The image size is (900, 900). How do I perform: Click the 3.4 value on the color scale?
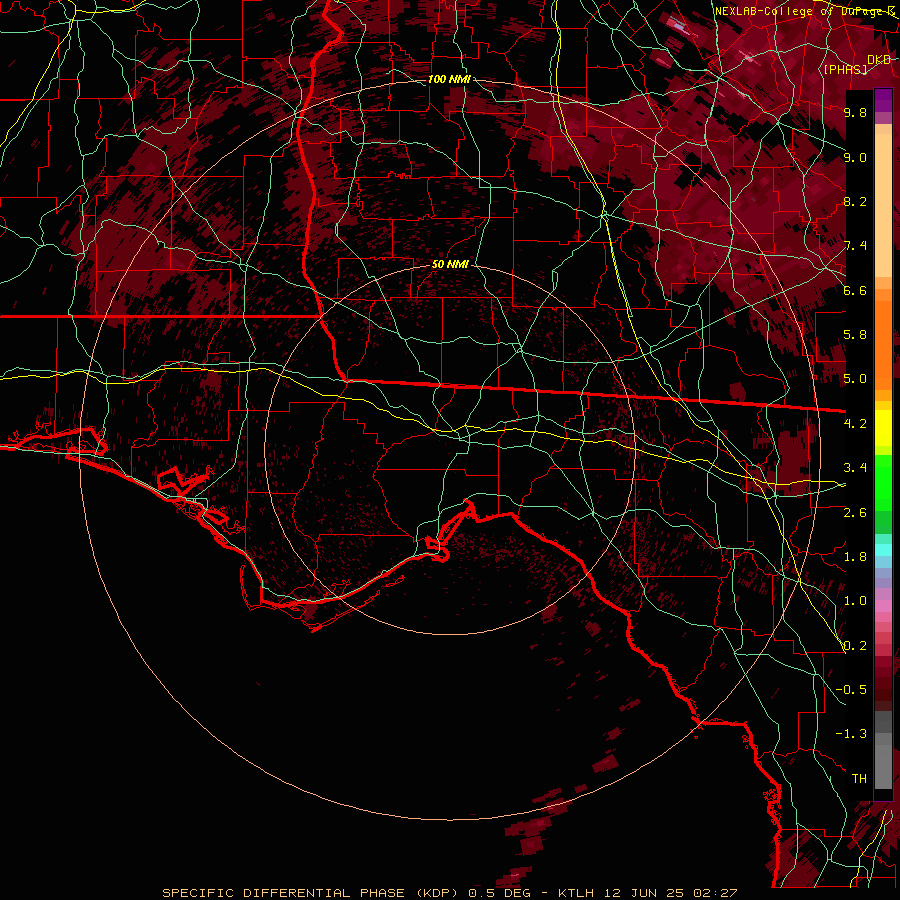tap(855, 468)
